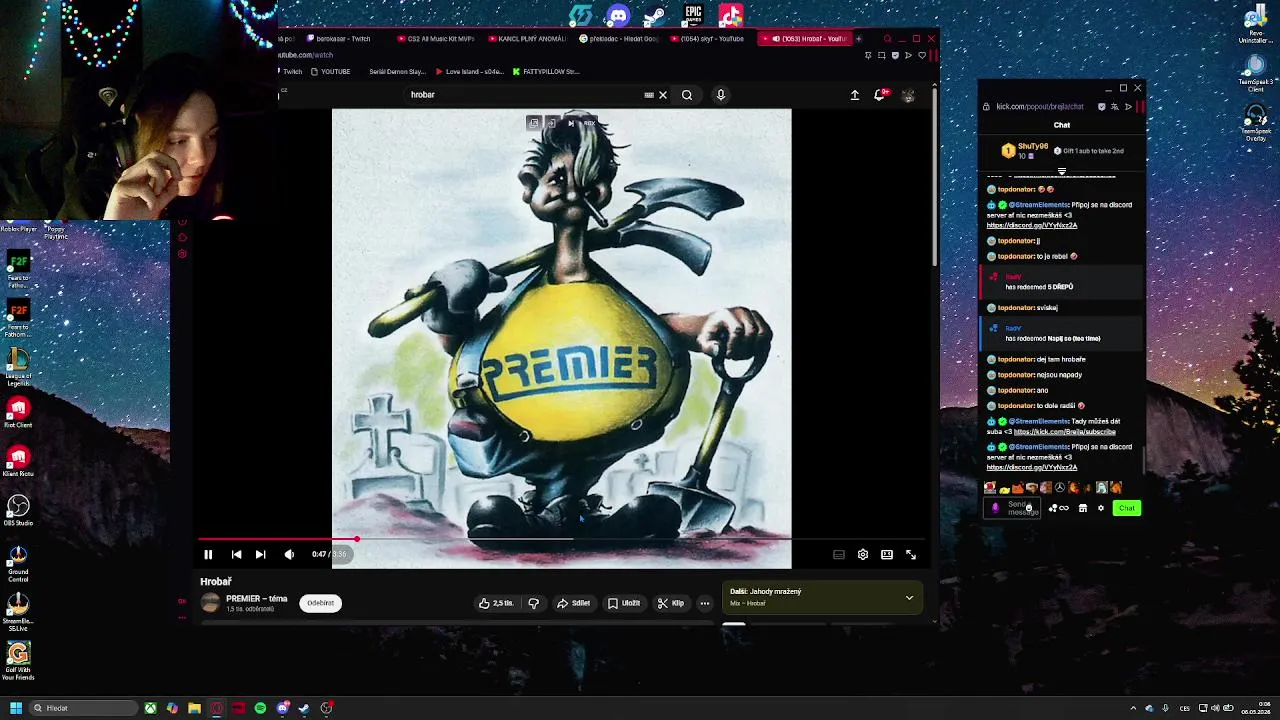This screenshot has width=1280, height=720.
Task: Like the Hrobař video
Action: click(x=496, y=603)
